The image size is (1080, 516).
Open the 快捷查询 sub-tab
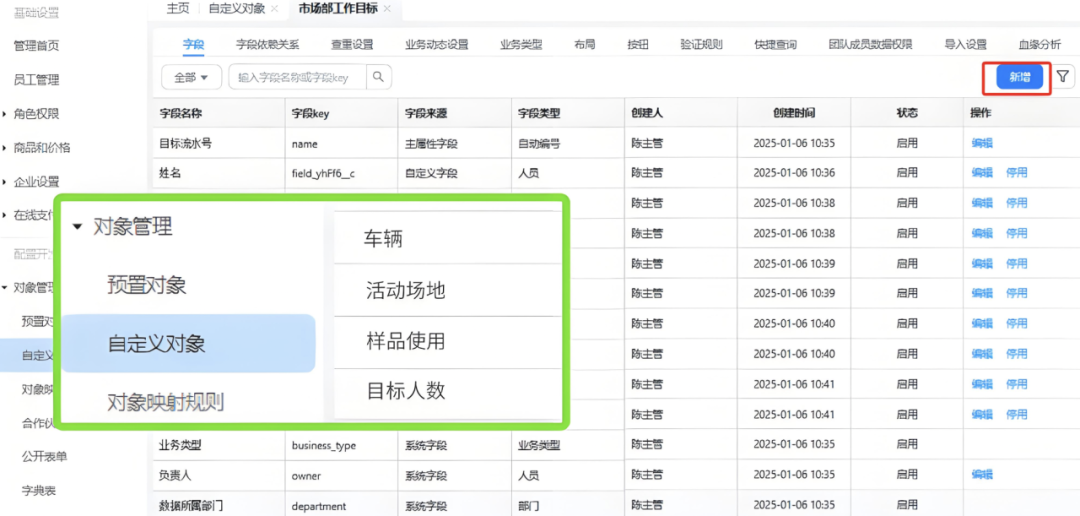776,45
